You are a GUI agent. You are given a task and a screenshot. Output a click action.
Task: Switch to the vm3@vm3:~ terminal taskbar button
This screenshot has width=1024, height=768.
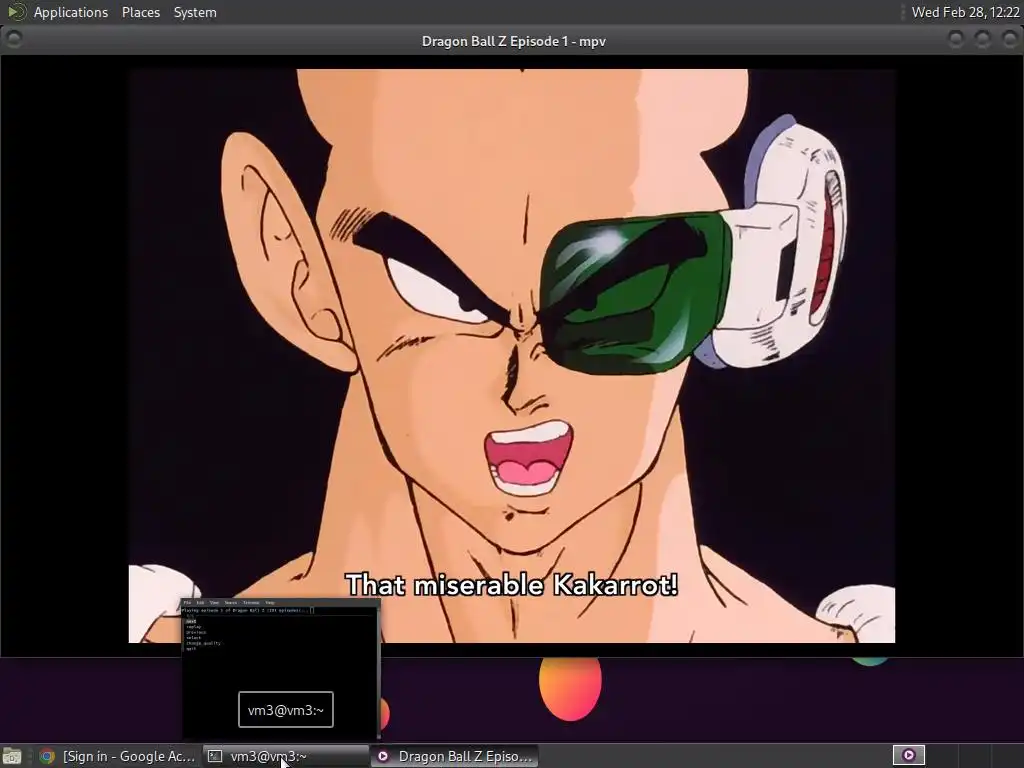coord(285,756)
